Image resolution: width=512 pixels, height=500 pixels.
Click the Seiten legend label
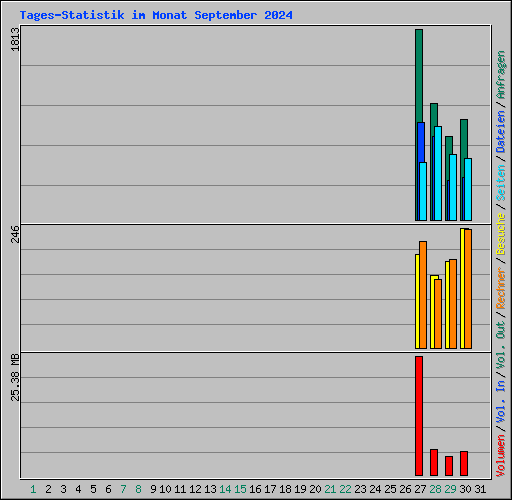pyautogui.click(x=501, y=183)
